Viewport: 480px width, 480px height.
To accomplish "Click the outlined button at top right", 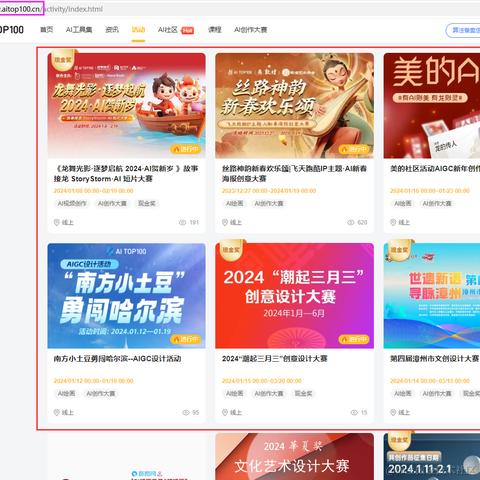I will pyautogui.click(x=463, y=30).
